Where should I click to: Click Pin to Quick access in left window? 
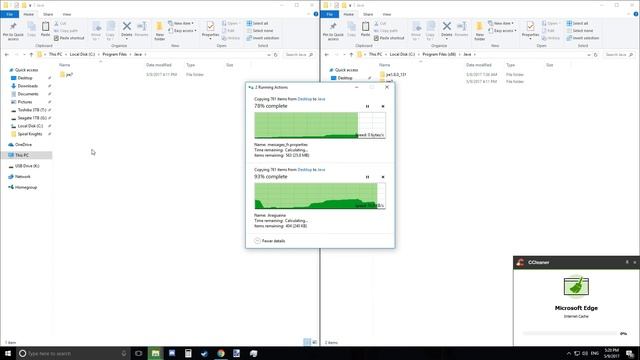click(13, 31)
